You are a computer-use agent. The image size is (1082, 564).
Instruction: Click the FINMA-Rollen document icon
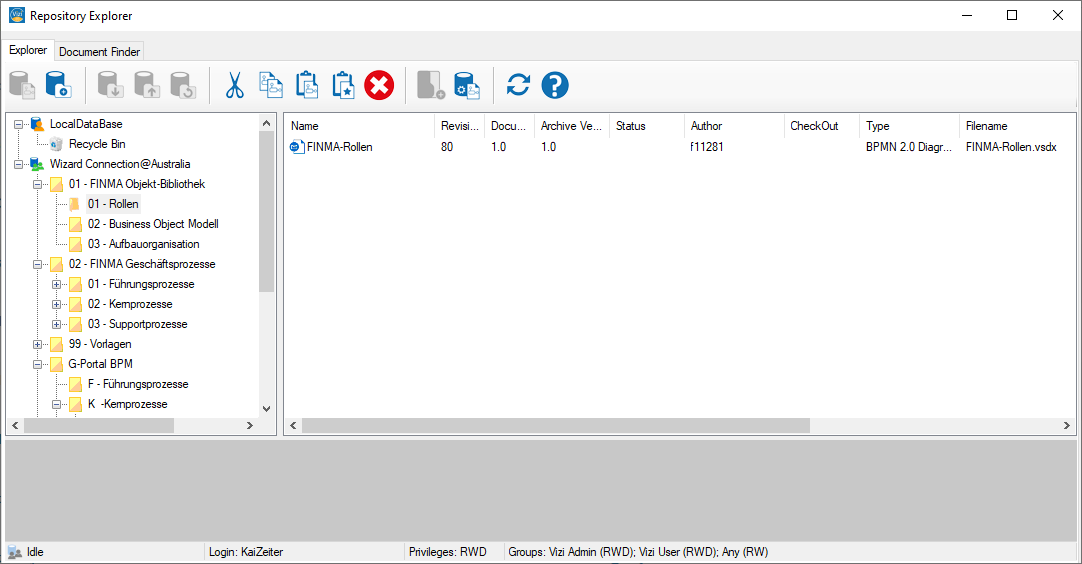(x=297, y=146)
